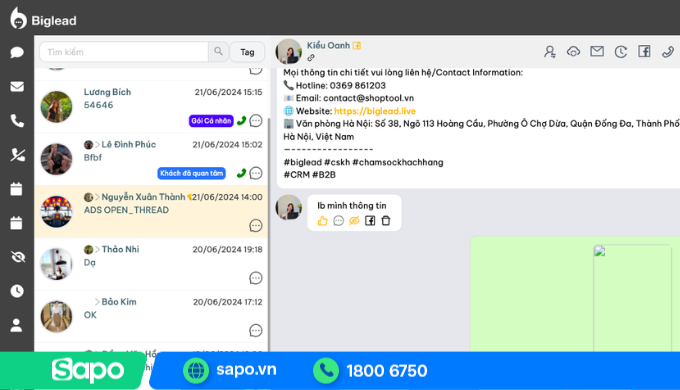
Task: Click Thảo Nhi avatar
Action: tap(56, 264)
